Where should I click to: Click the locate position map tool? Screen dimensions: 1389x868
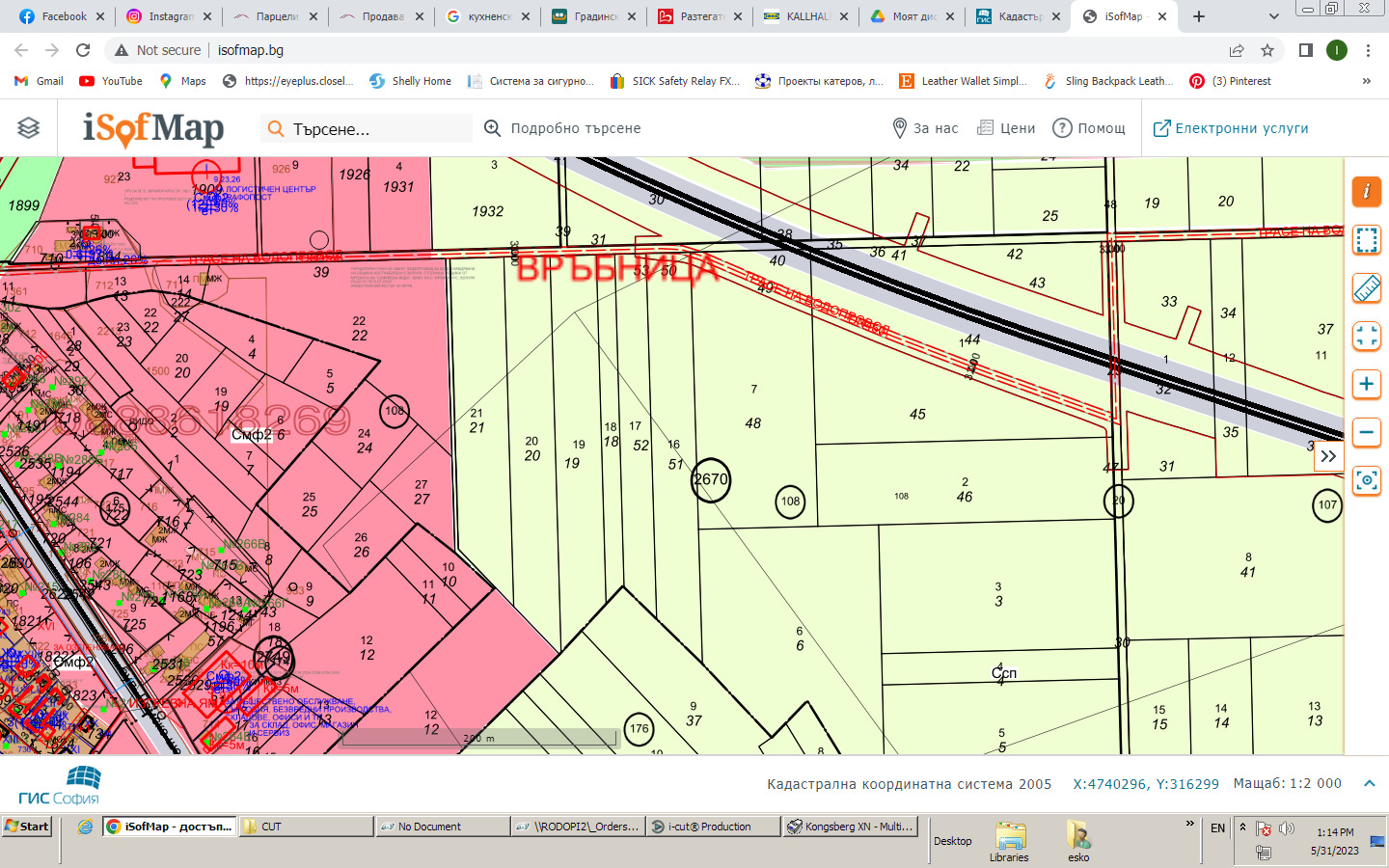1366,480
